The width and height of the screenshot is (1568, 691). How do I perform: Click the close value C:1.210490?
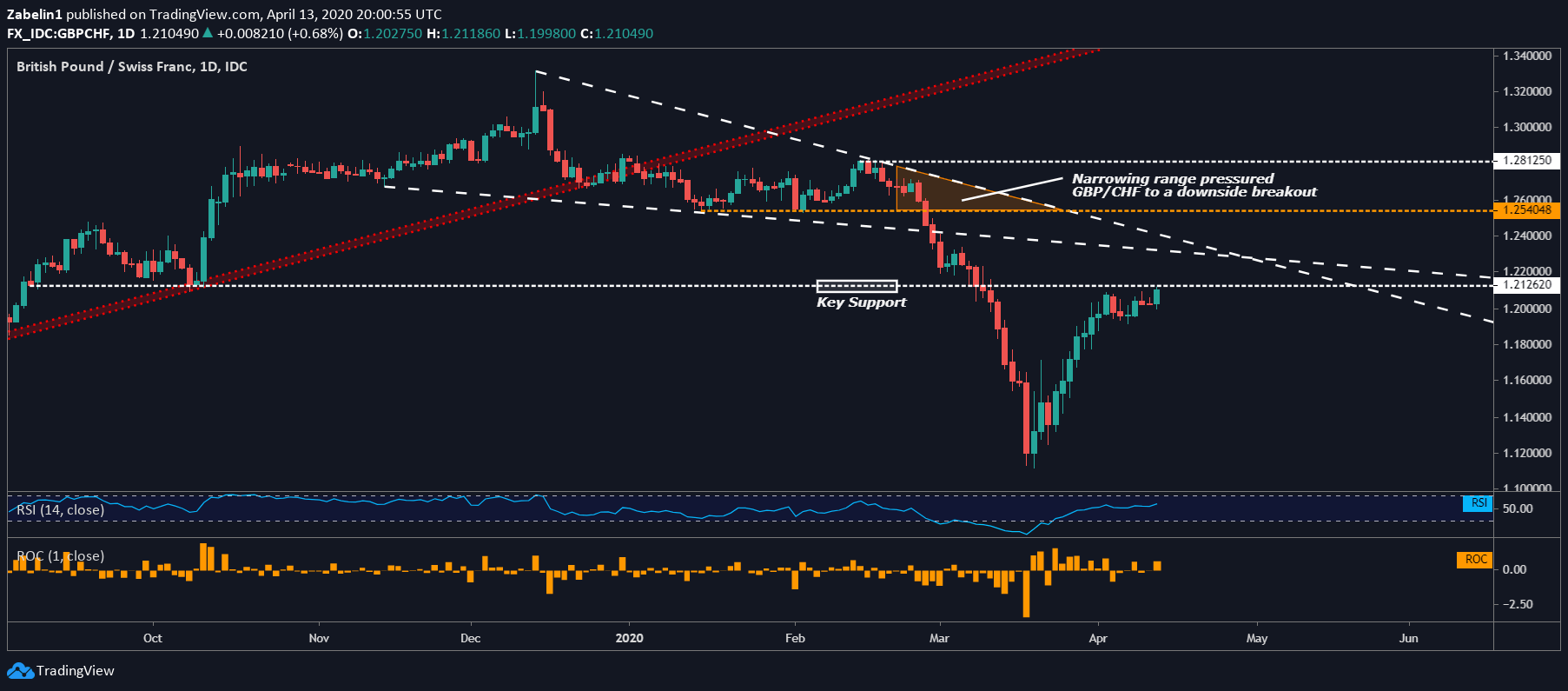[617, 33]
